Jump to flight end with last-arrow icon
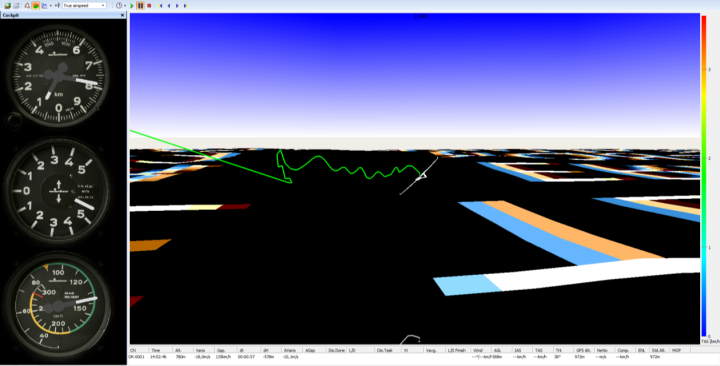This screenshot has height=366, width=720. pyautogui.click(x=186, y=6)
